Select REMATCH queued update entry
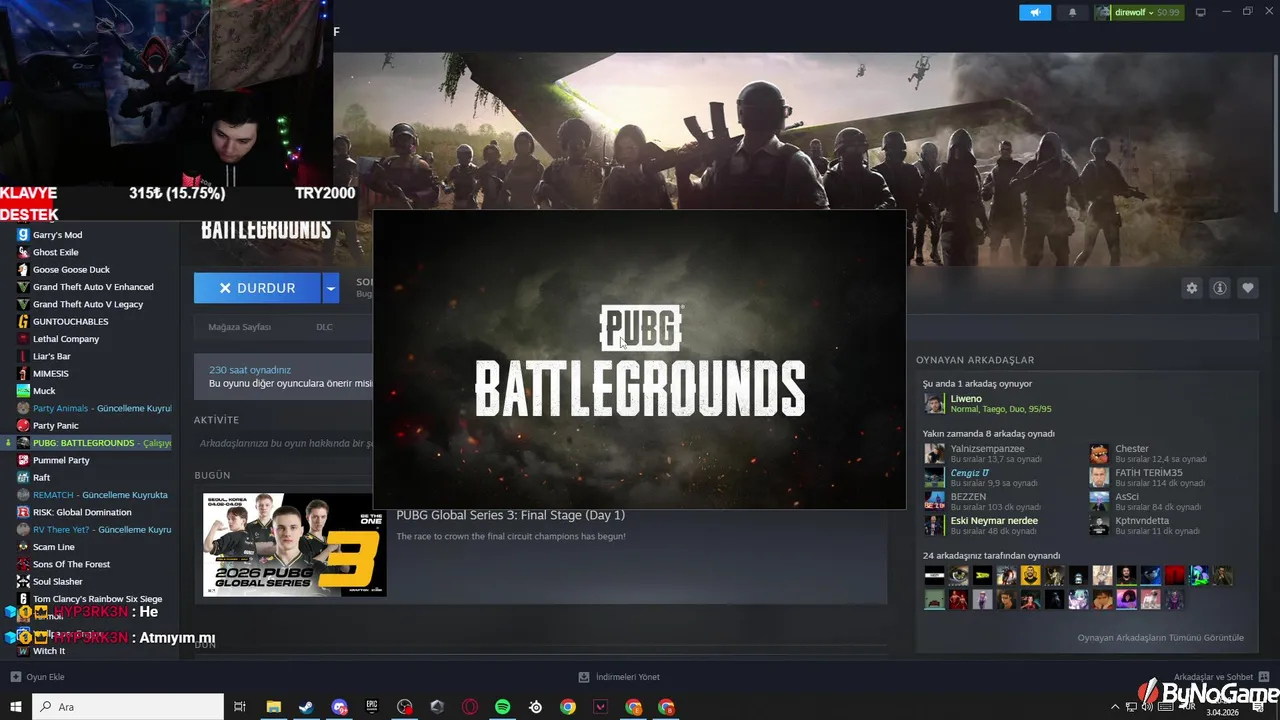Image resolution: width=1280 pixels, height=720 pixels. 90,495
